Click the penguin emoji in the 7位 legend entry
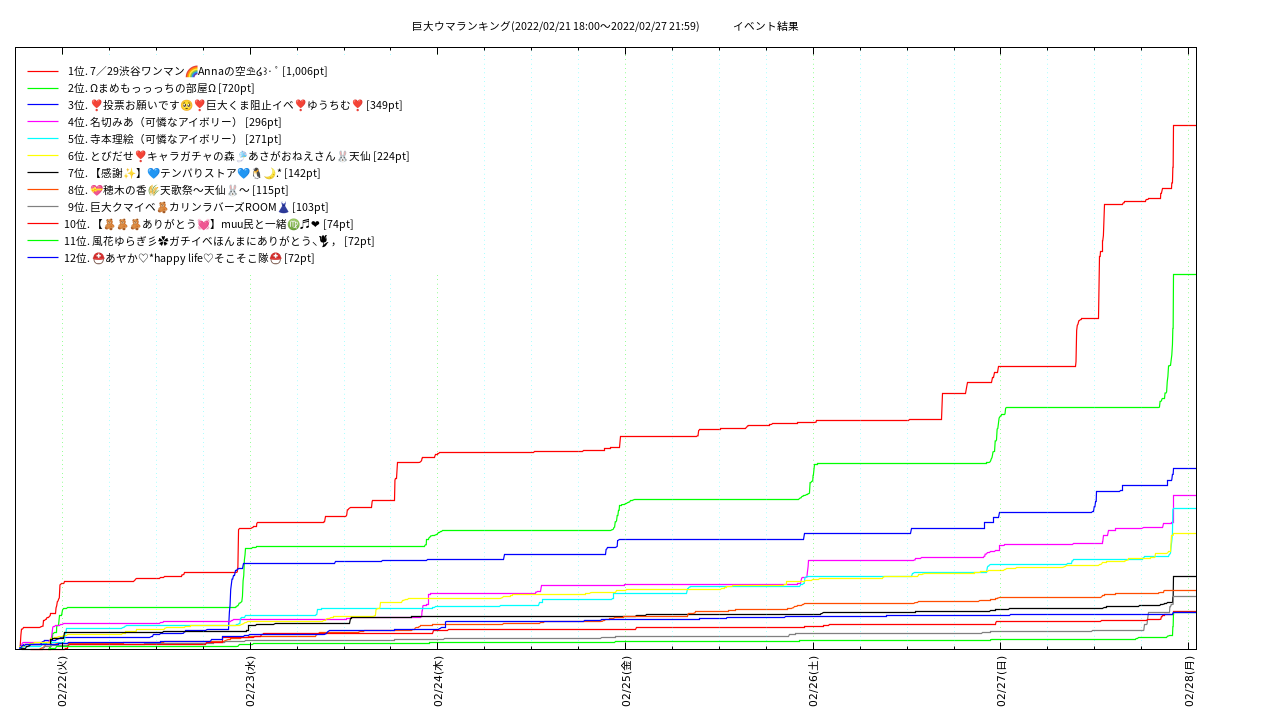The image size is (1280, 720). point(256,173)
